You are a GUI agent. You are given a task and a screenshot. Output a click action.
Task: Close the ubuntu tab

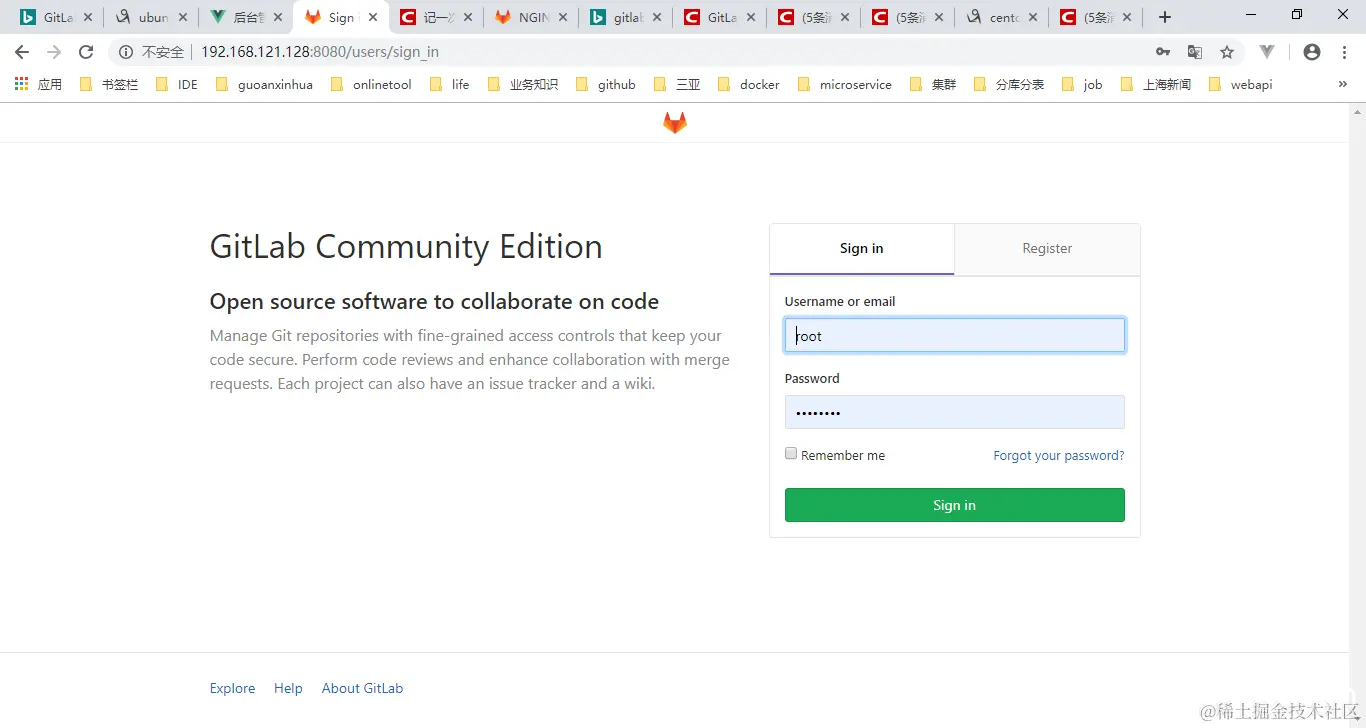(183, 17)
